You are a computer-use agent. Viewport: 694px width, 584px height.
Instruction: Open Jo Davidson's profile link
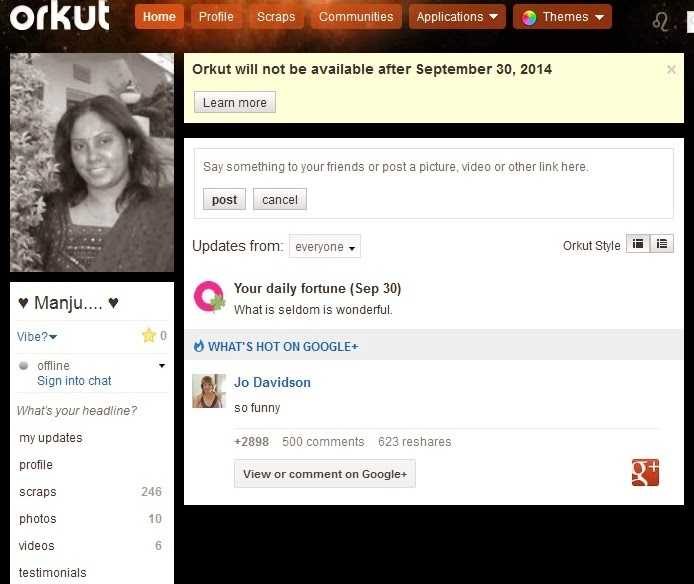(x=272, y=383)
